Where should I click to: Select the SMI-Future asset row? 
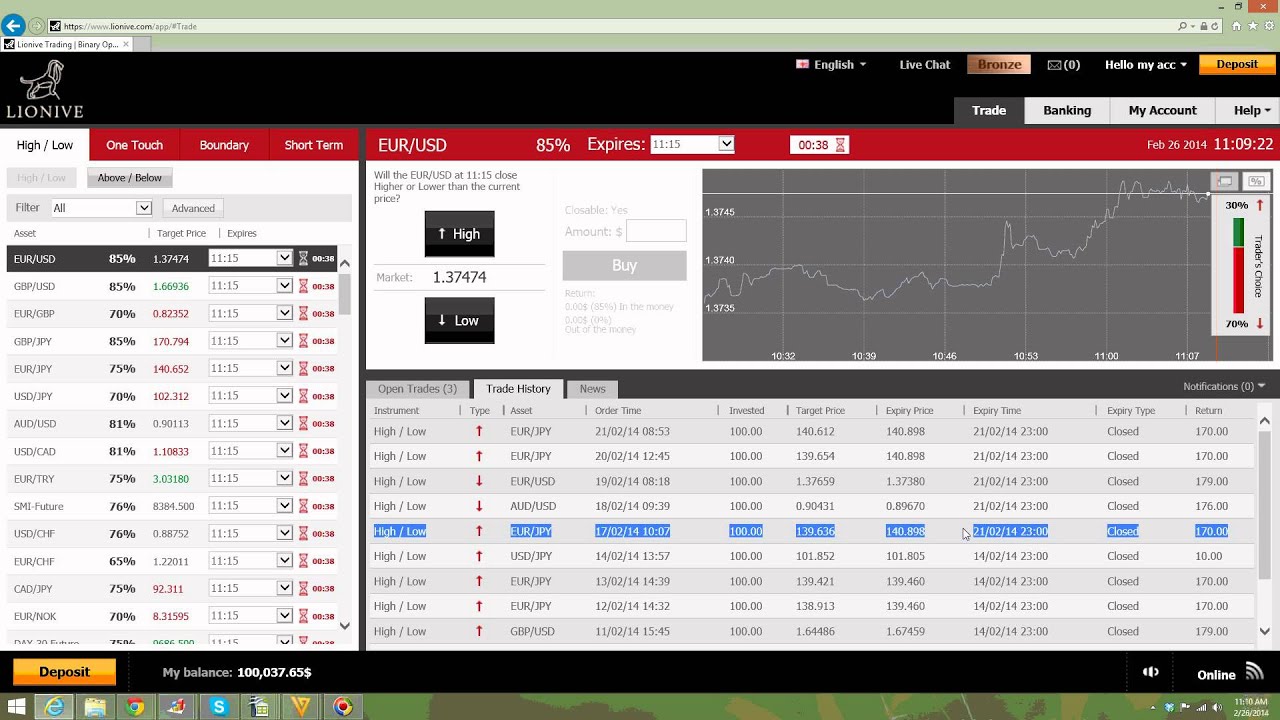pyautogui.click(x=172, y=506)
